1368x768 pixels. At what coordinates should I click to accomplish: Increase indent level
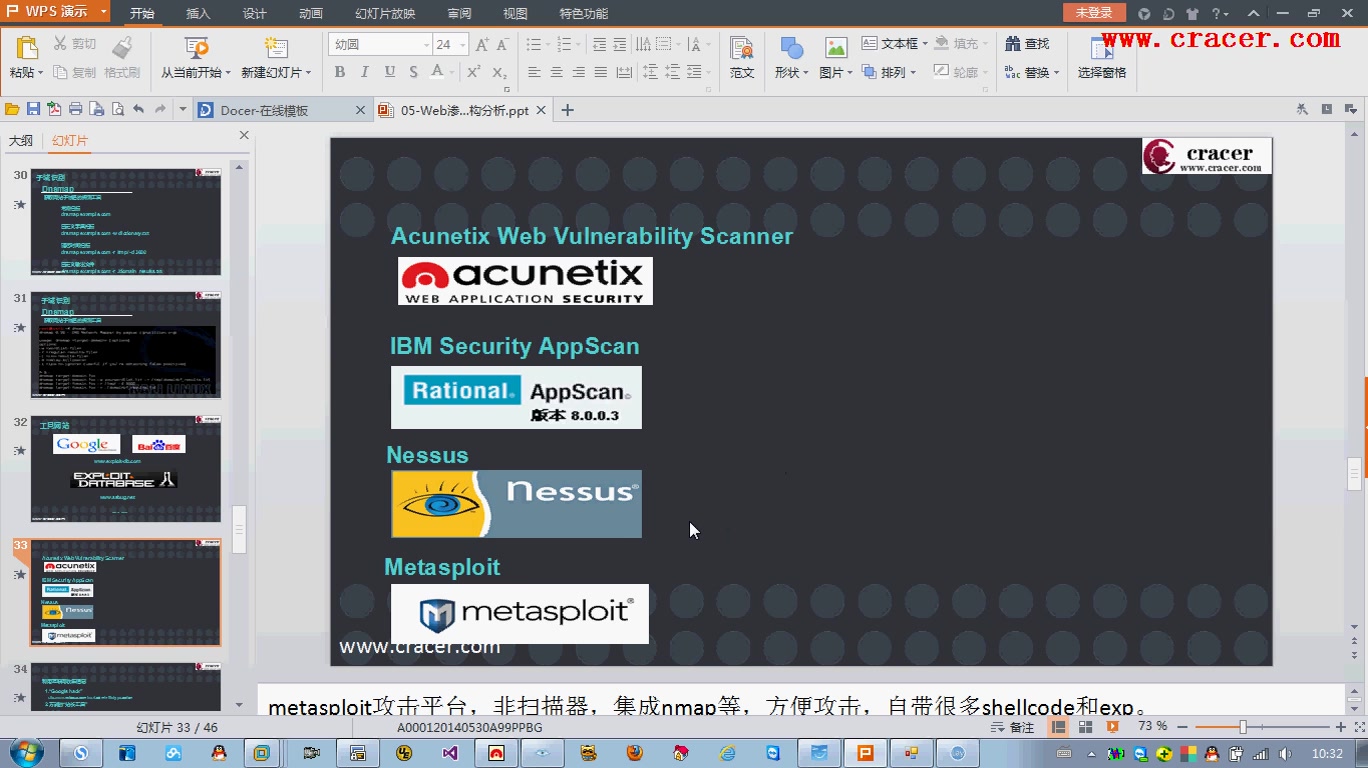coord(620,44)
